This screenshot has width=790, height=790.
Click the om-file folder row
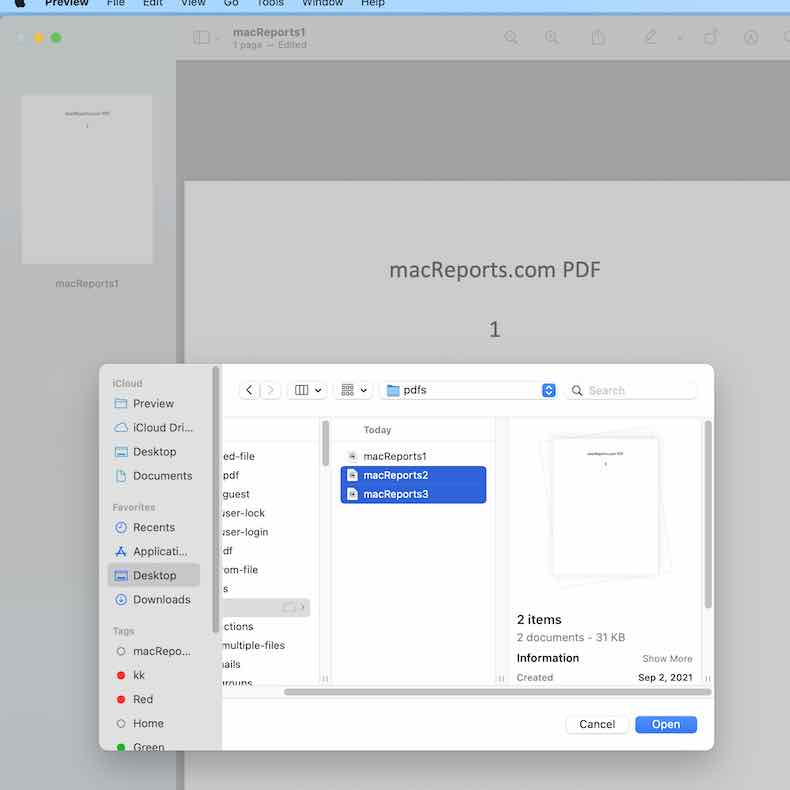click(266, 570)
